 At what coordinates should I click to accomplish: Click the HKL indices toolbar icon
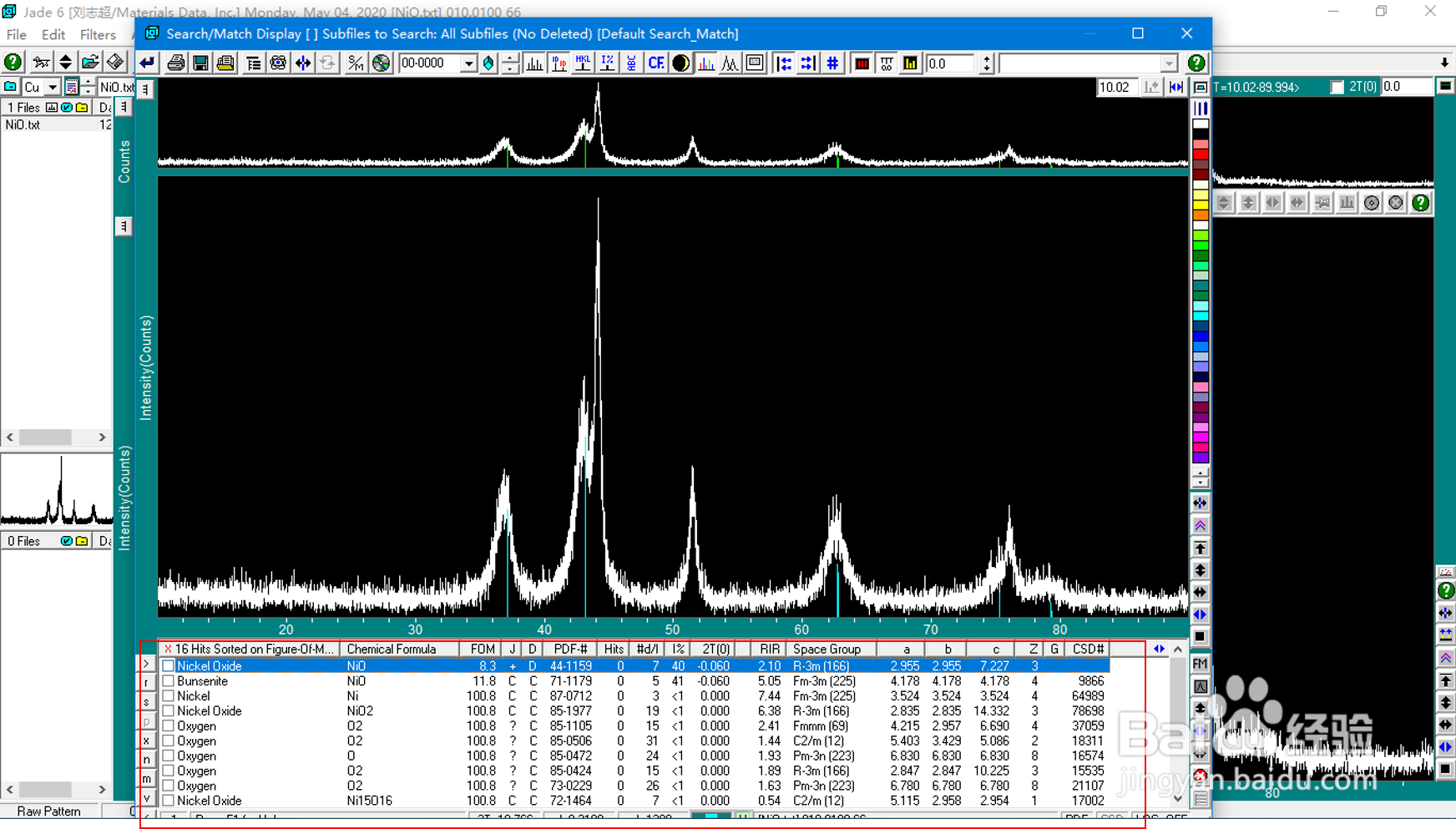[583, 63]
